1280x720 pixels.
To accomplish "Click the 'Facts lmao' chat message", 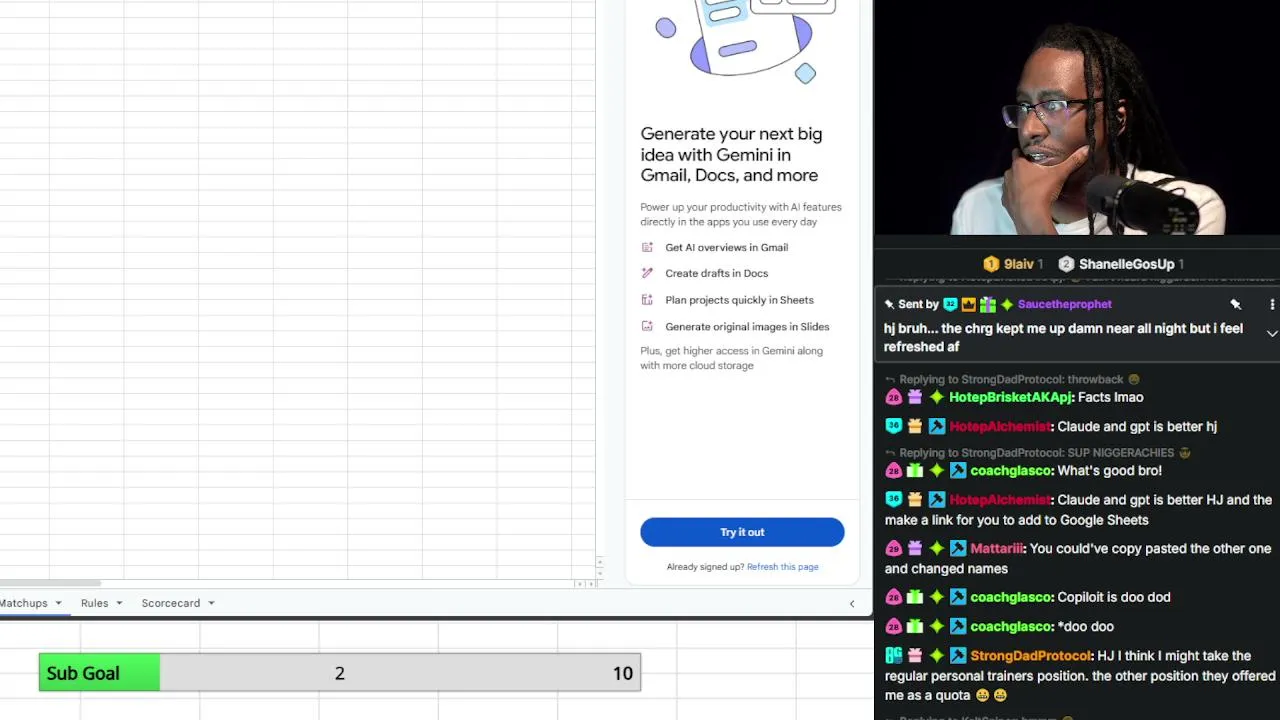I will [1110, 397].
